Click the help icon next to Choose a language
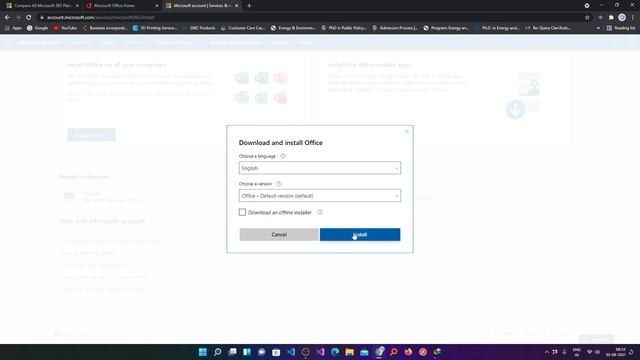 [x=283, y=156]
